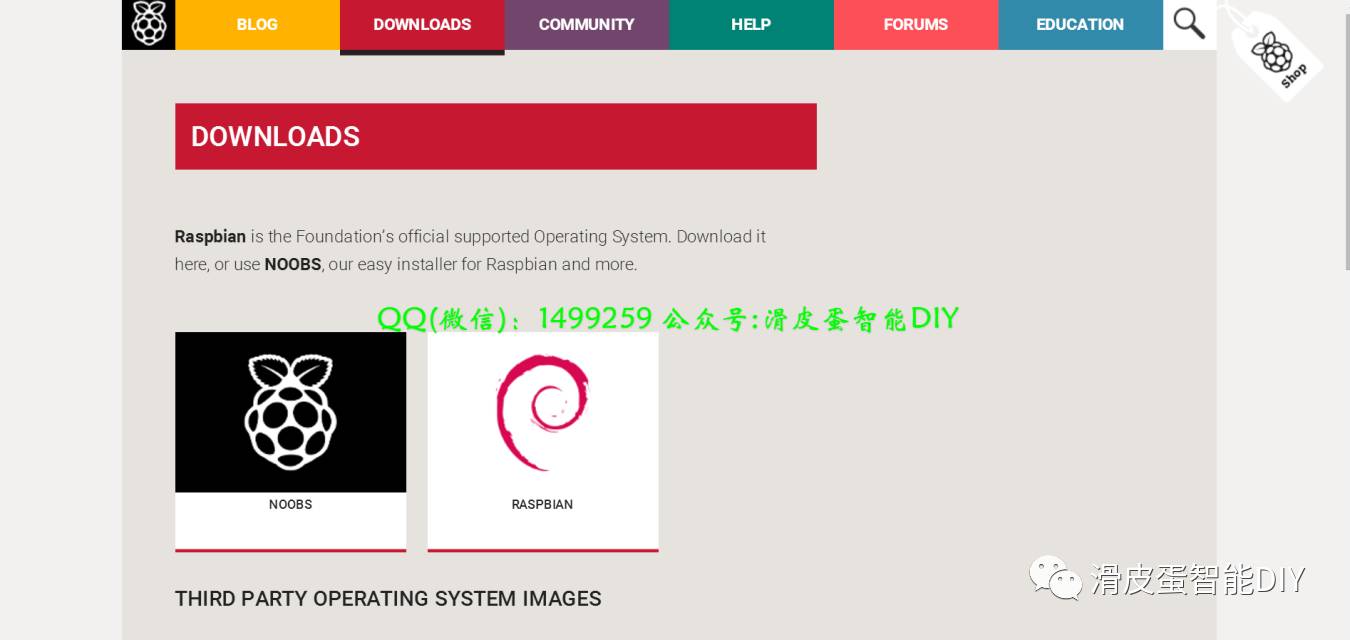Open the EDUCATION menu
The height and width of the screenshot is (640, 1350).
(1081, 24)
